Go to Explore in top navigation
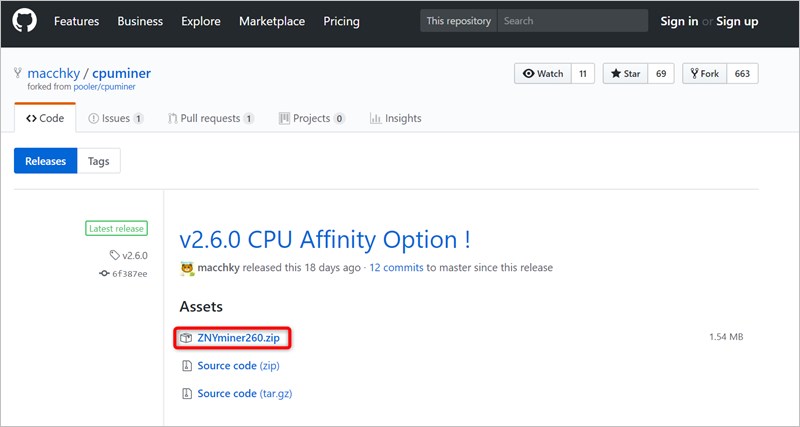Viewport: 800px width, 427px height. coord(201,21)
